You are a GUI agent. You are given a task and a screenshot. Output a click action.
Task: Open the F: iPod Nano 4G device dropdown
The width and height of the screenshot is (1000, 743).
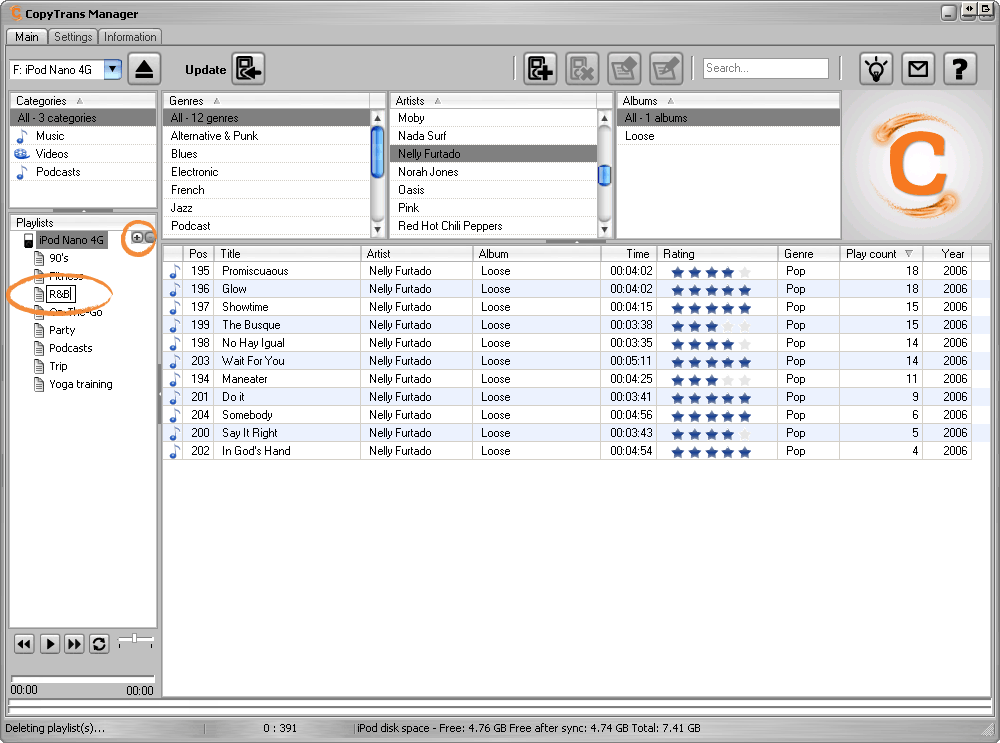113,70
